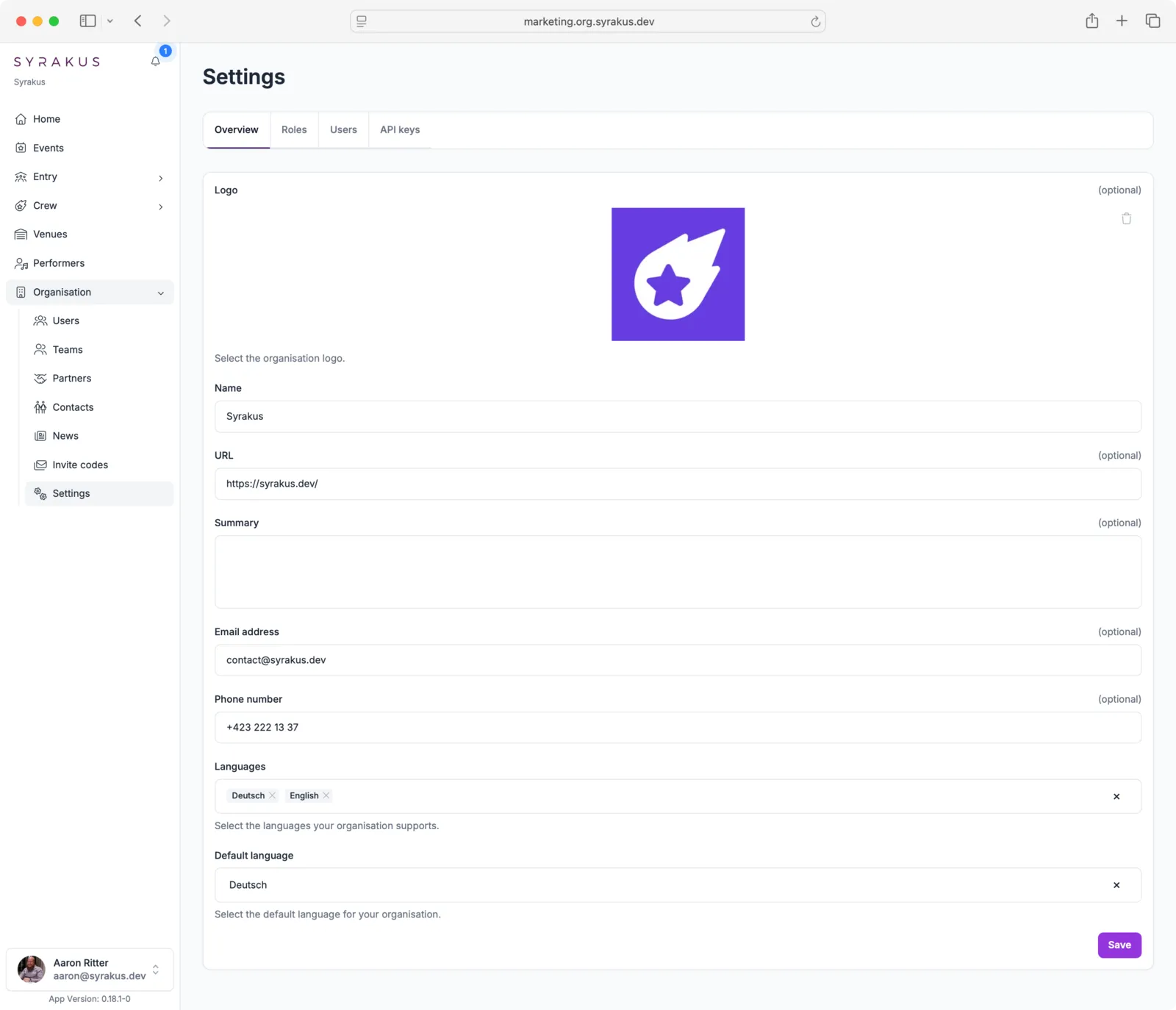The width and height of the screenshot is (1176, 1010).
Task: Go to Invite codes page
Action: (x=79, y=465)
